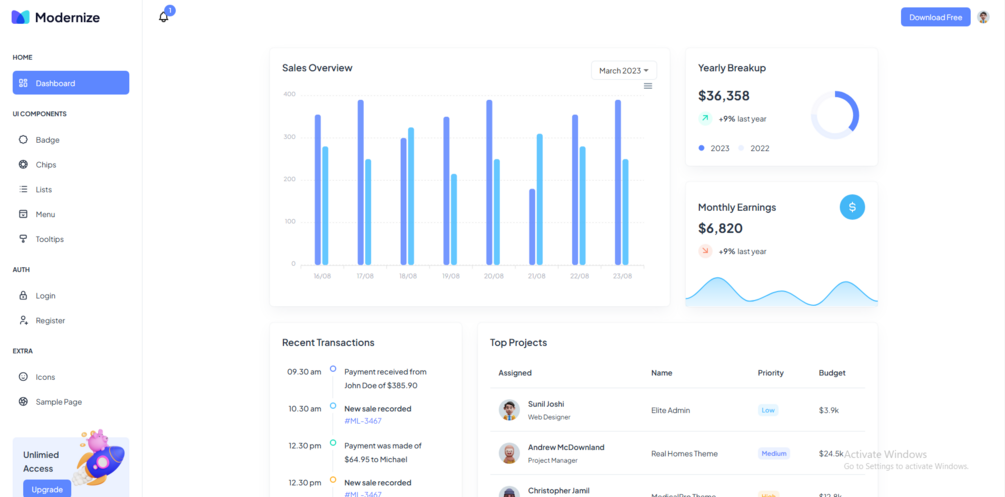Click the red down-arrow icon in Monthly Earnings
Viewport: 1005px width, 497px height.
(705, 251)
